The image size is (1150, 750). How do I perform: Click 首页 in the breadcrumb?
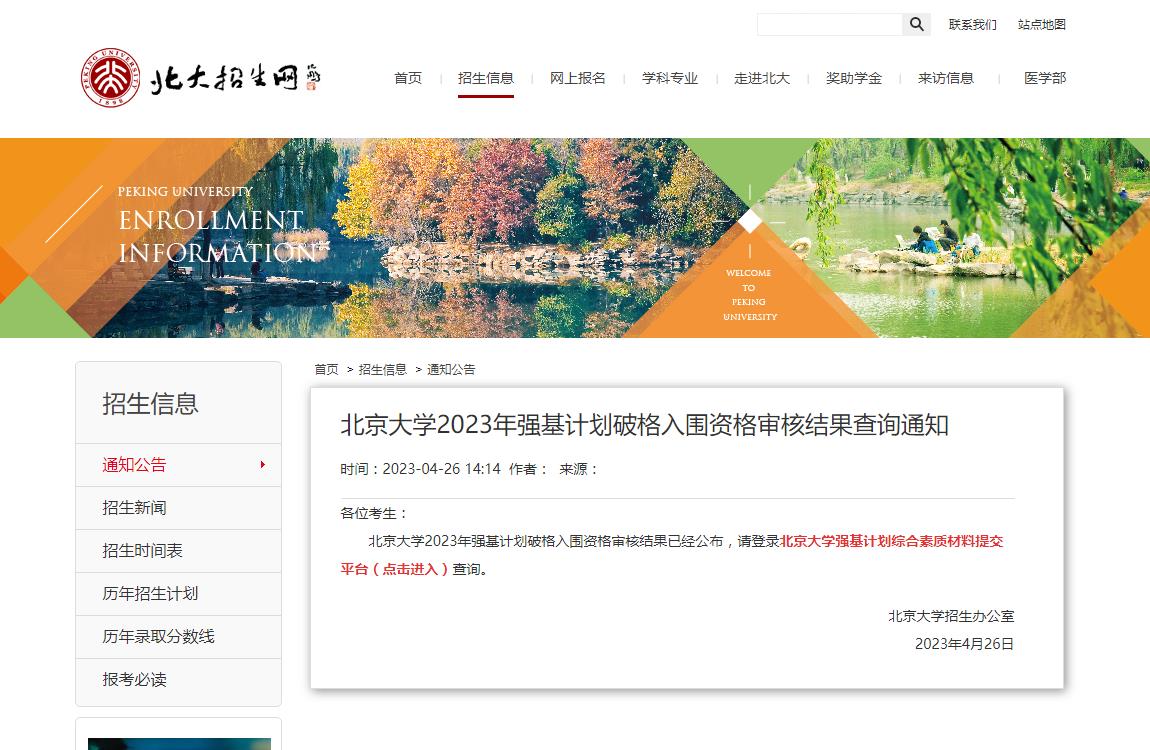point(326,370)
